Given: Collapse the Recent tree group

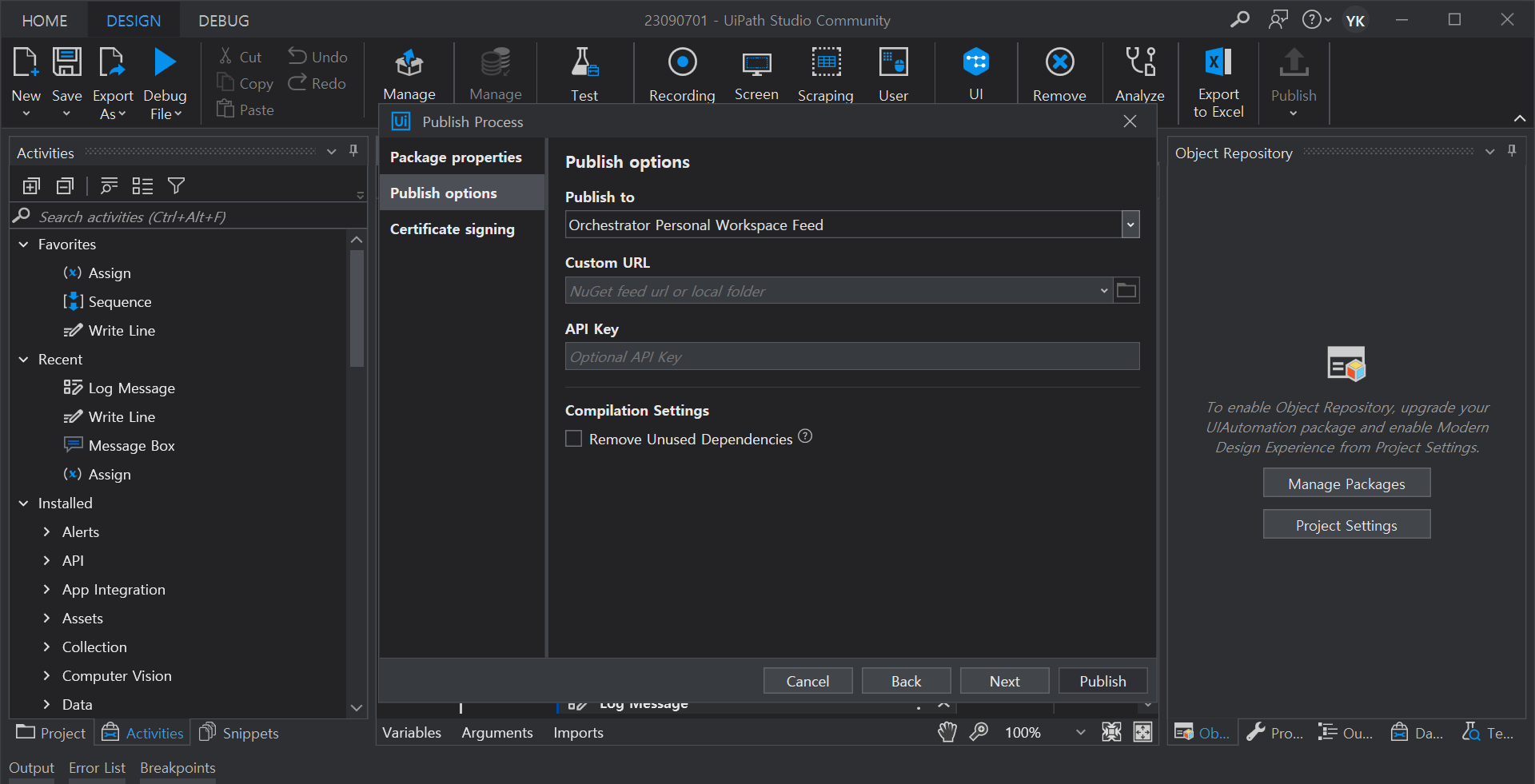Looking at the screenshot, I should click(x=23, y=360).
